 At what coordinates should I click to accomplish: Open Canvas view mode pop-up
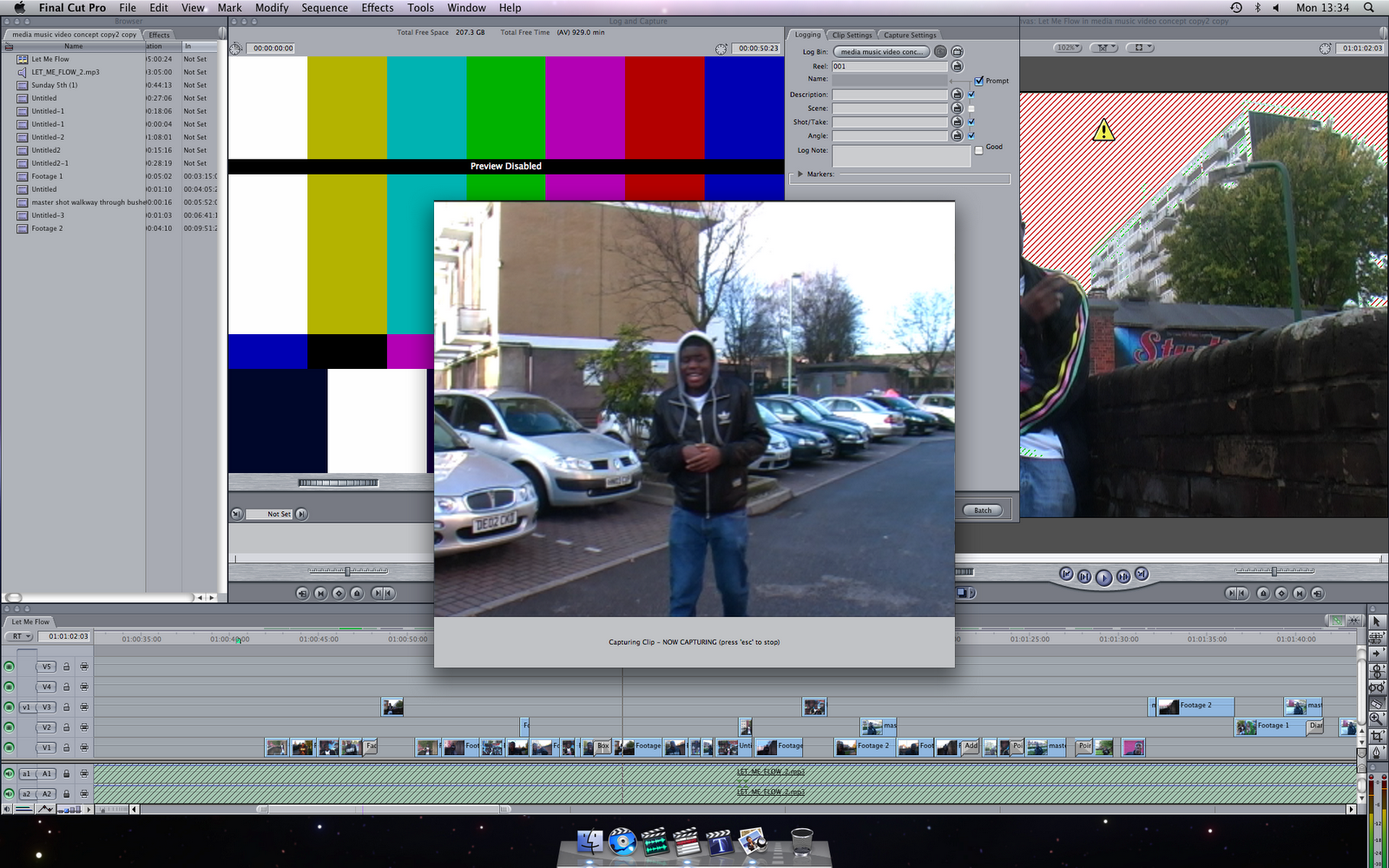1140,48
